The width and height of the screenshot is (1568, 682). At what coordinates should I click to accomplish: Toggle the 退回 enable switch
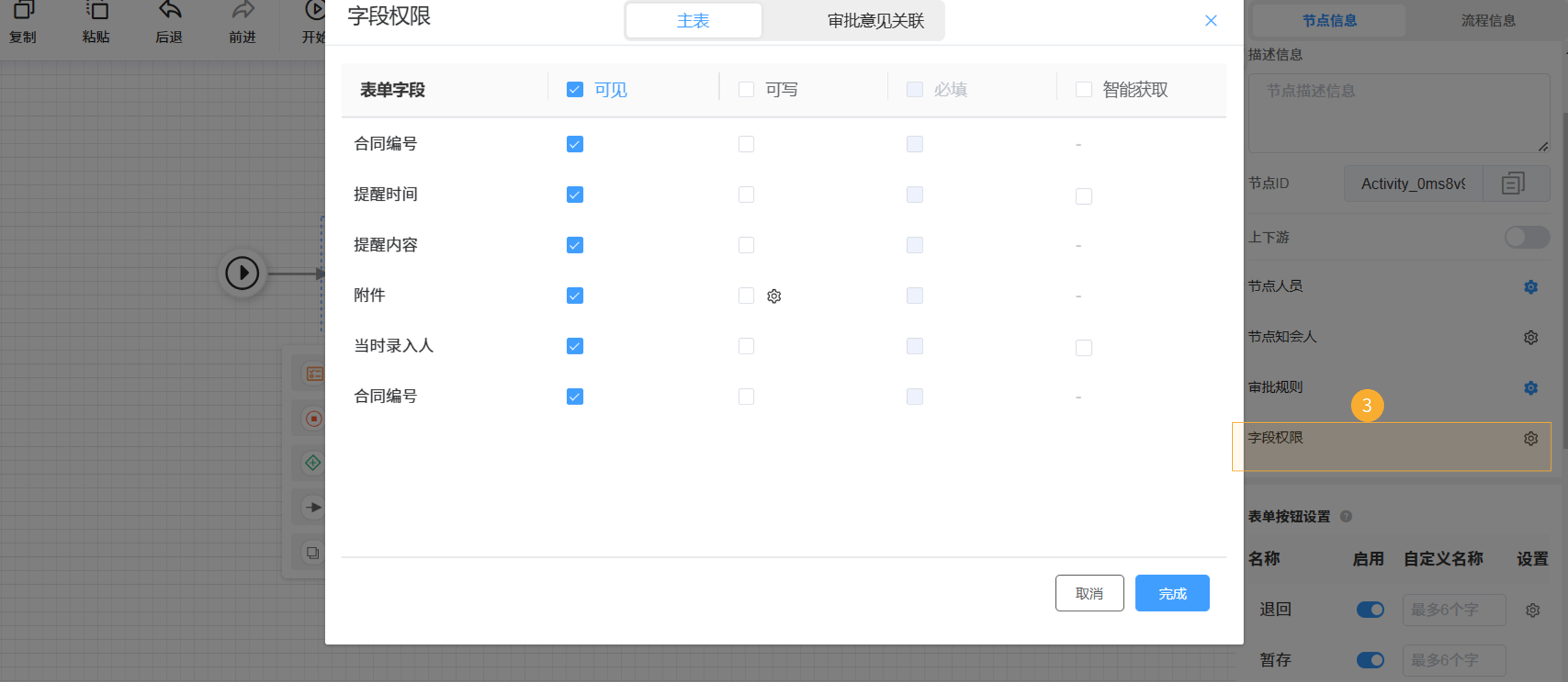pos(1370,610)
